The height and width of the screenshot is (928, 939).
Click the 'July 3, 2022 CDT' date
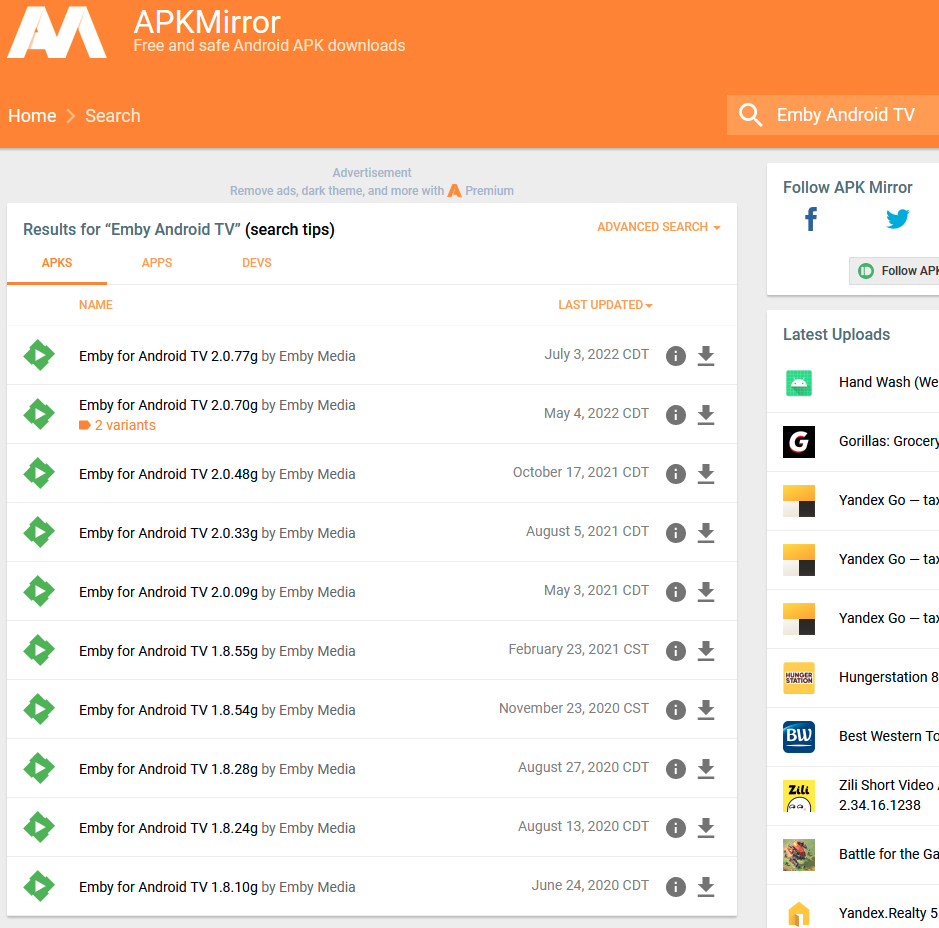596,354
